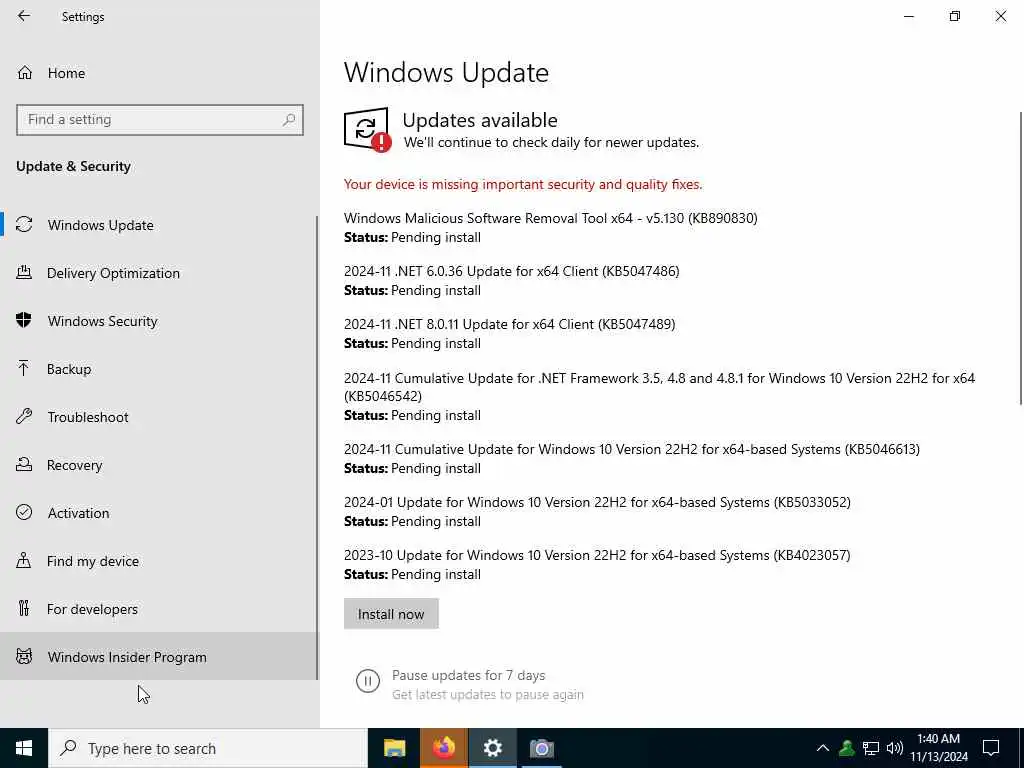Open the Backup settings page
1024x768 pixels.
pyautogui.click(x=159, y=368)
